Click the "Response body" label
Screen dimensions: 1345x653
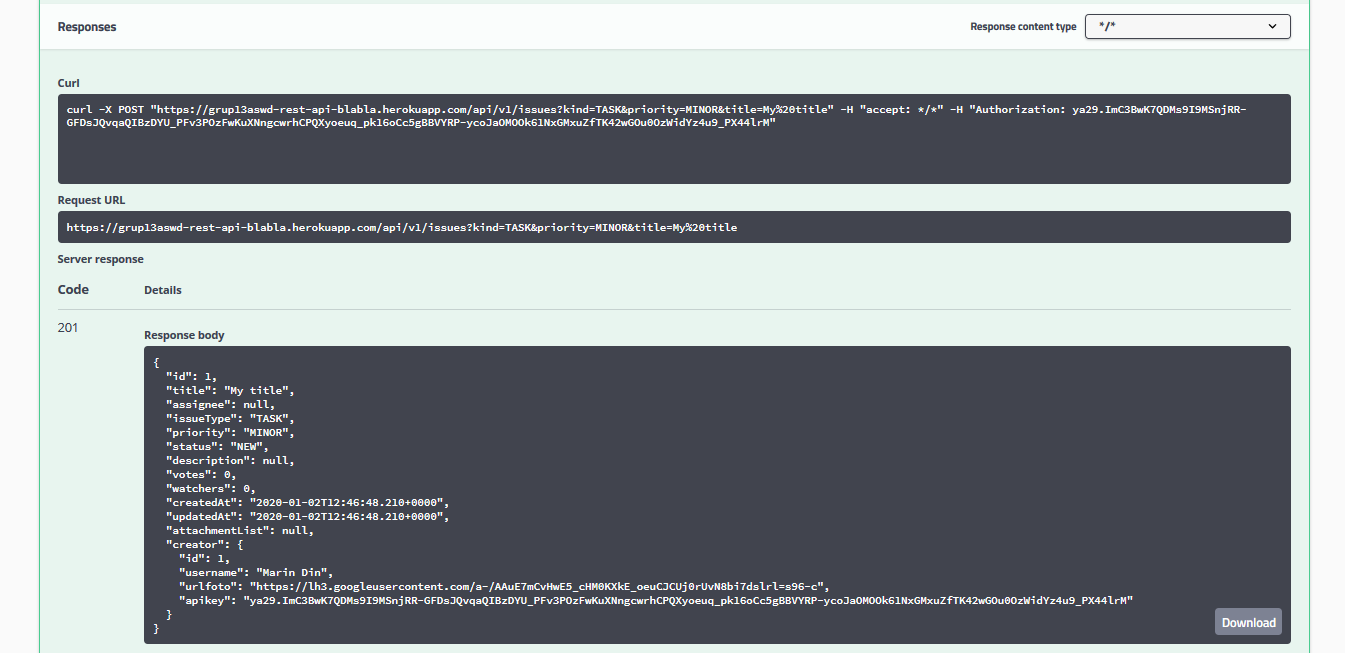[184, 335]
